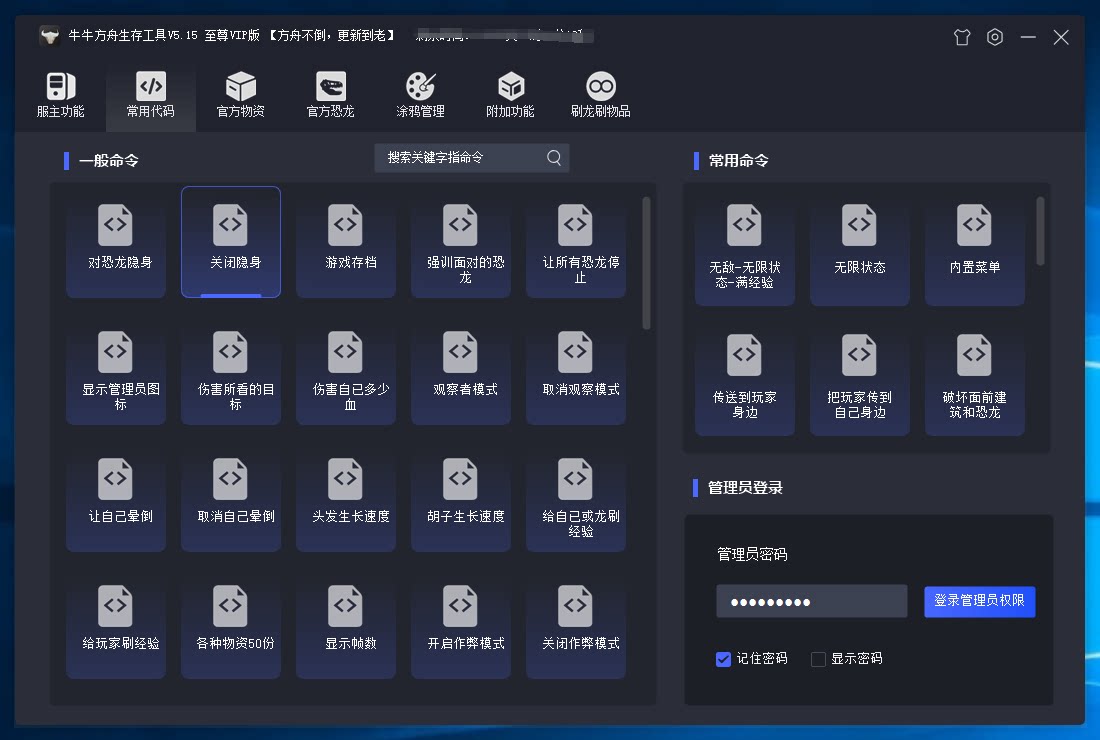The height and width of the screenshot is (740, 1100).
Task: 切换到官方恐龙选项卡
Action: click(x=329, y=95)
